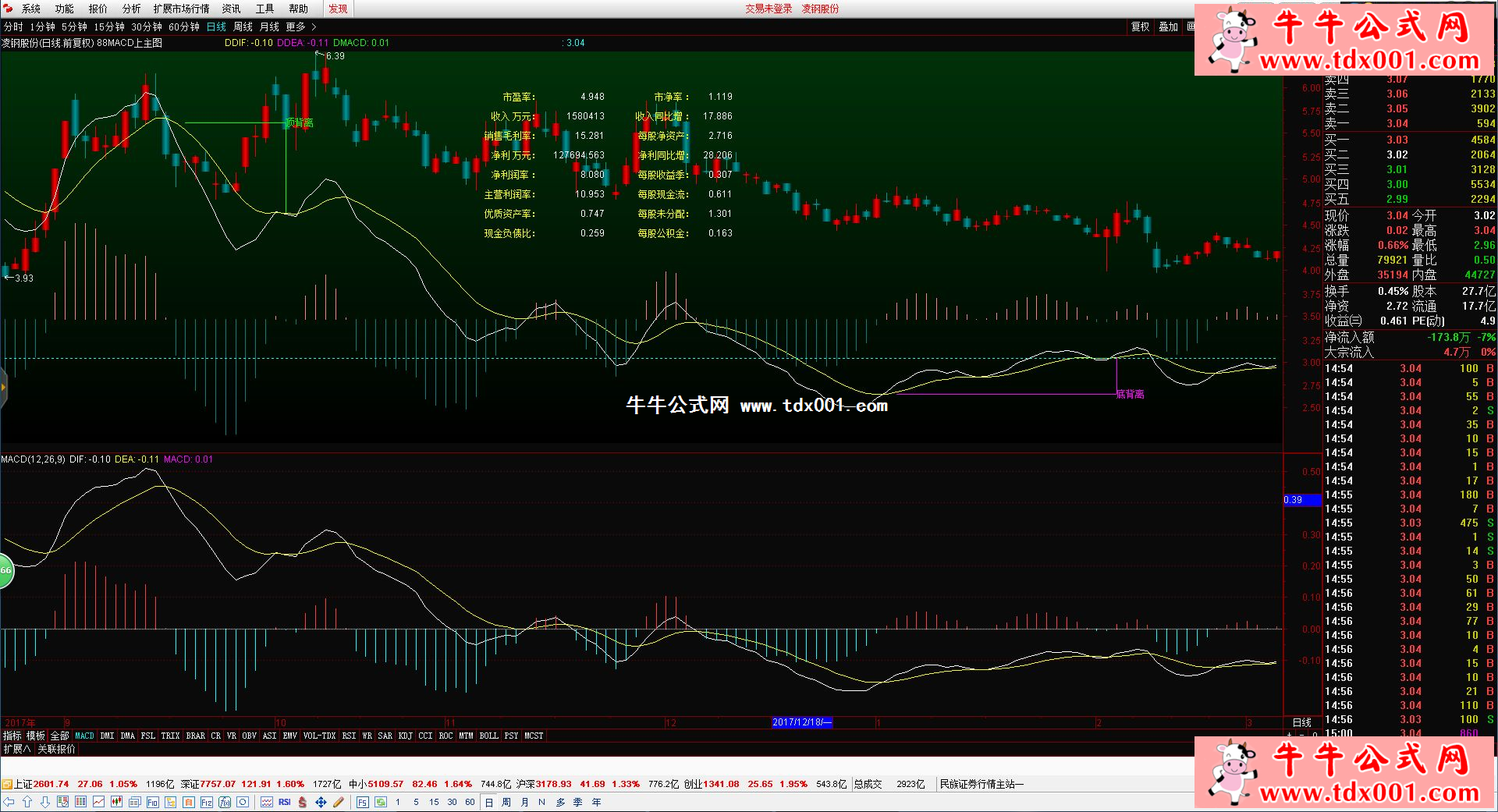Click the RSI indicator icon in toolbar
This screenshot has width=1498, height=812.
(284, 802)
